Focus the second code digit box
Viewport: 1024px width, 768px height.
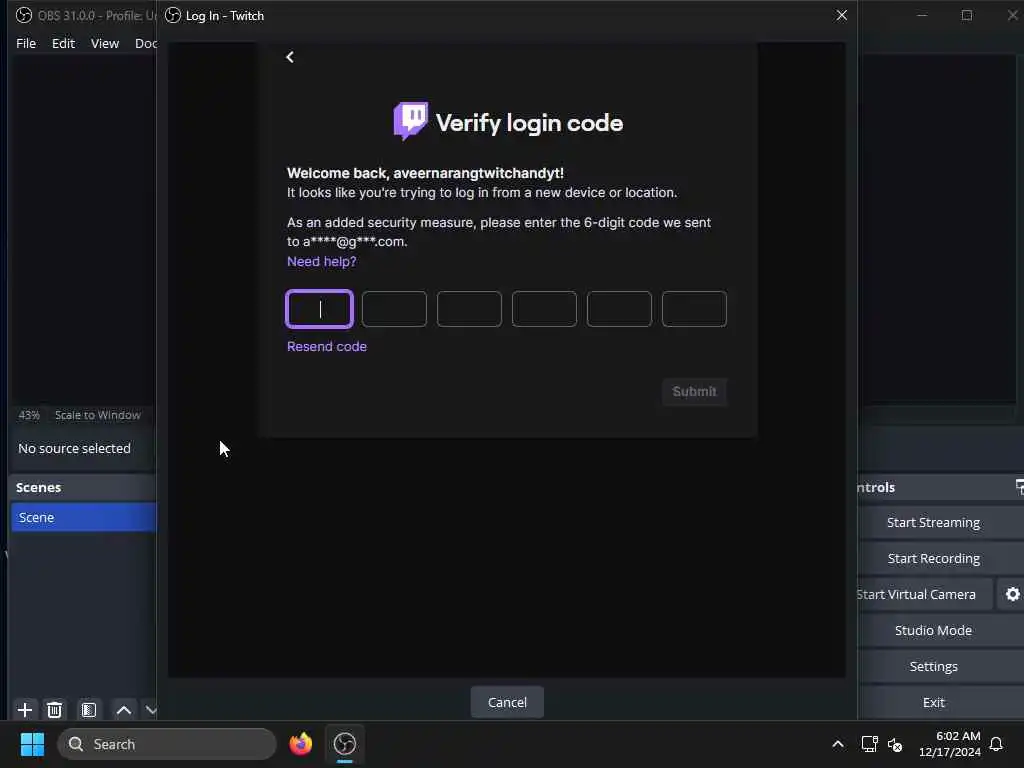coord(394,309)
